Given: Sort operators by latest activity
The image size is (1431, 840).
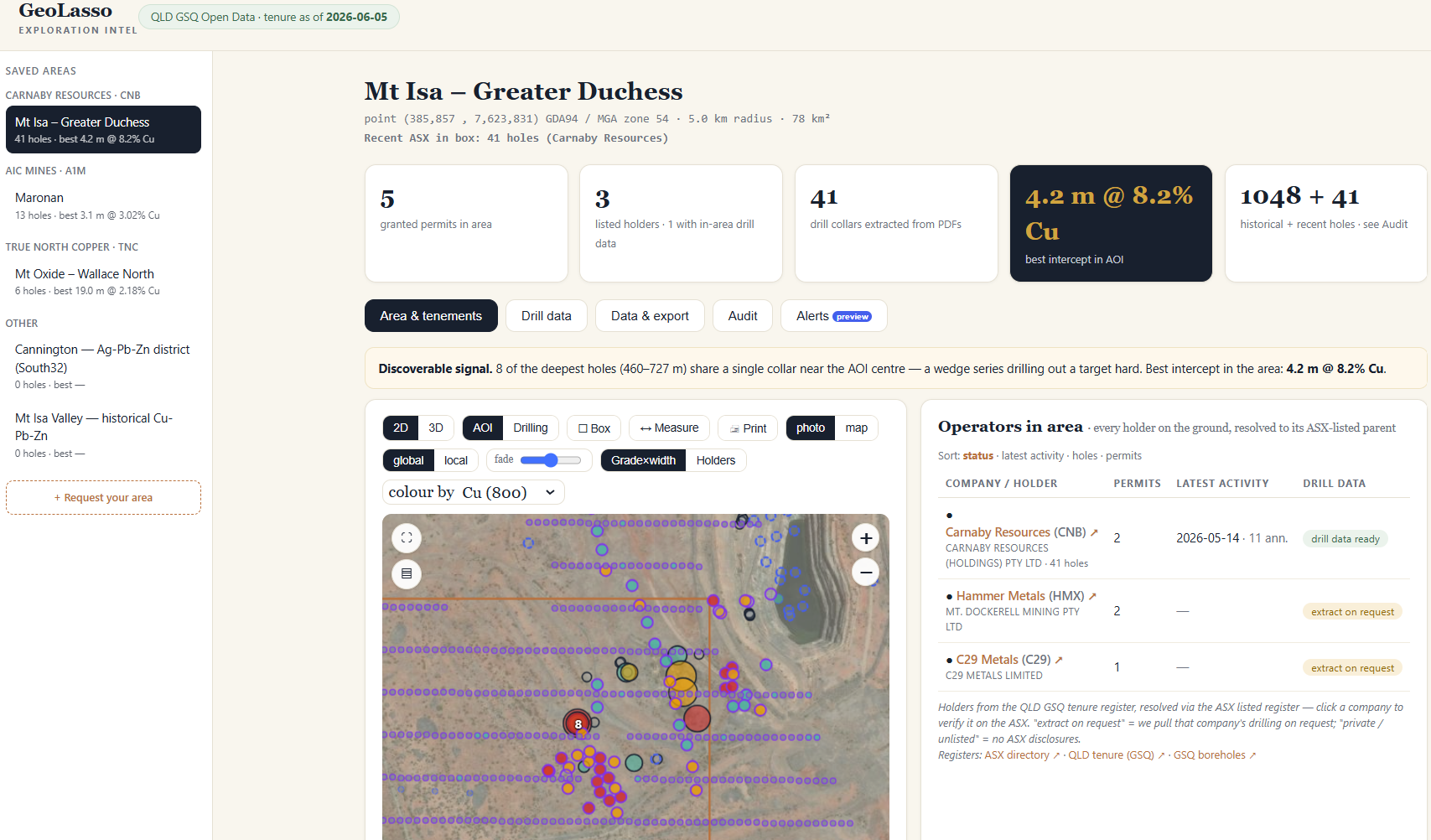Looking at the screenshot, I should (1033, 456).
